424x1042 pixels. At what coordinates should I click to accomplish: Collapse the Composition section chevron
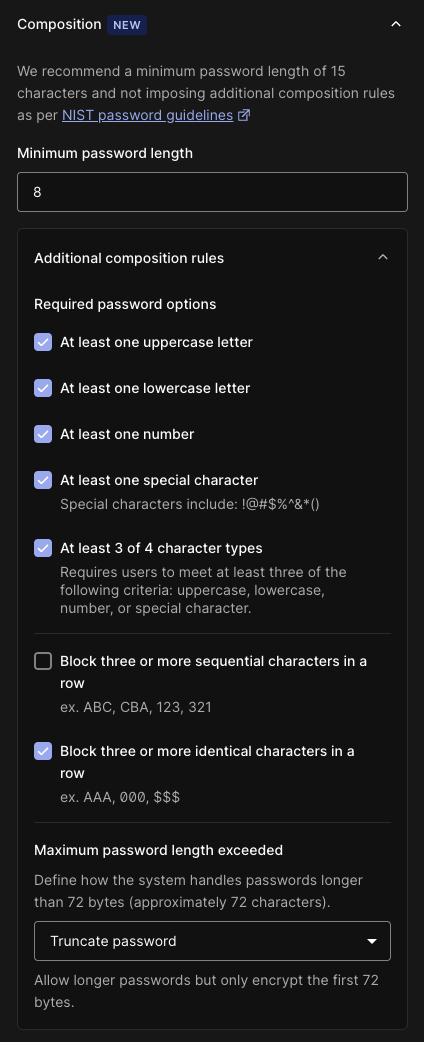pos(395,25)
